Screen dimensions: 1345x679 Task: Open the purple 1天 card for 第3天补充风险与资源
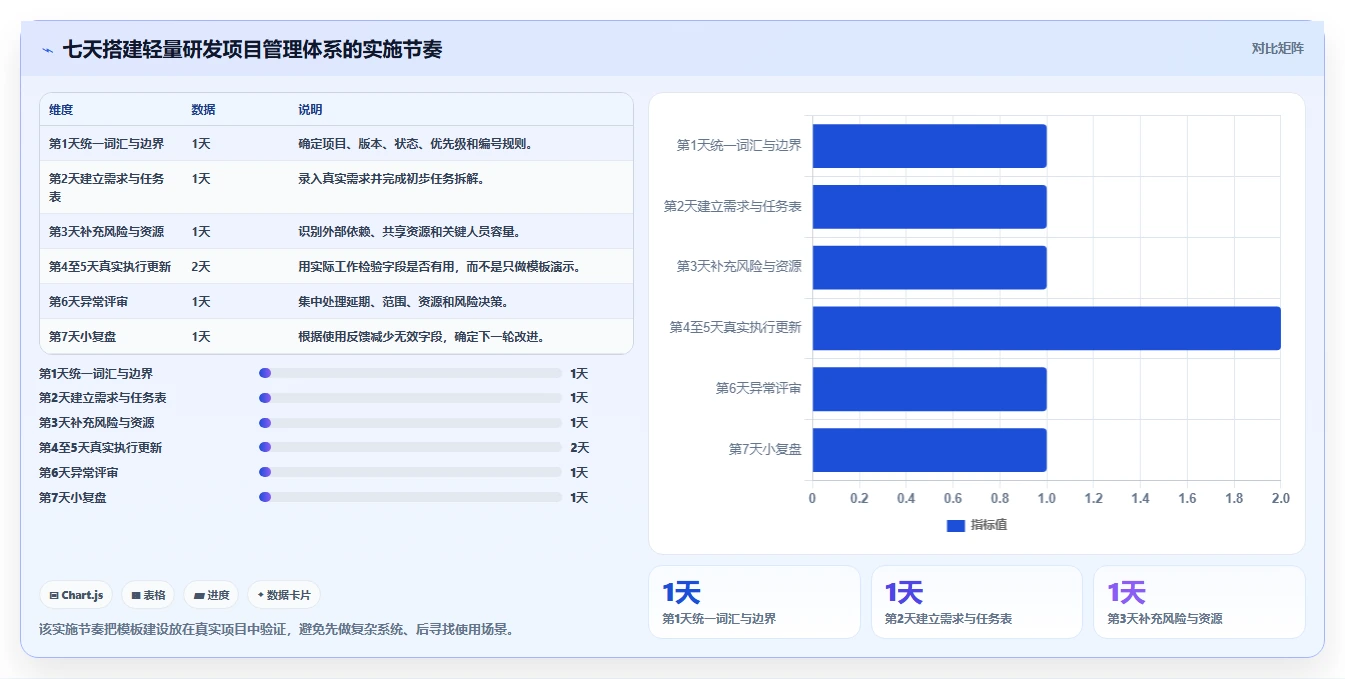point(1198,602)
